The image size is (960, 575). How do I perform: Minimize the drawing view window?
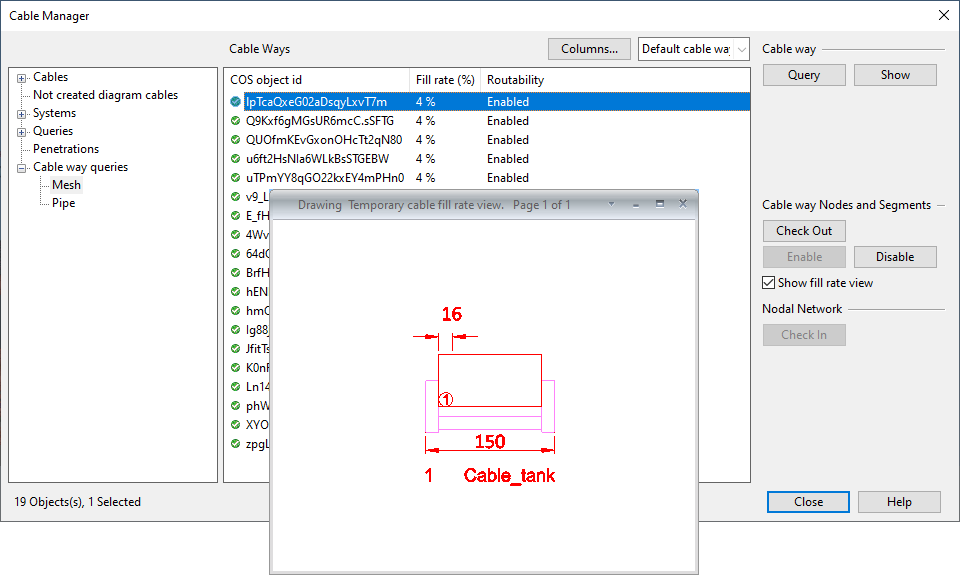(x=635, y=204)
